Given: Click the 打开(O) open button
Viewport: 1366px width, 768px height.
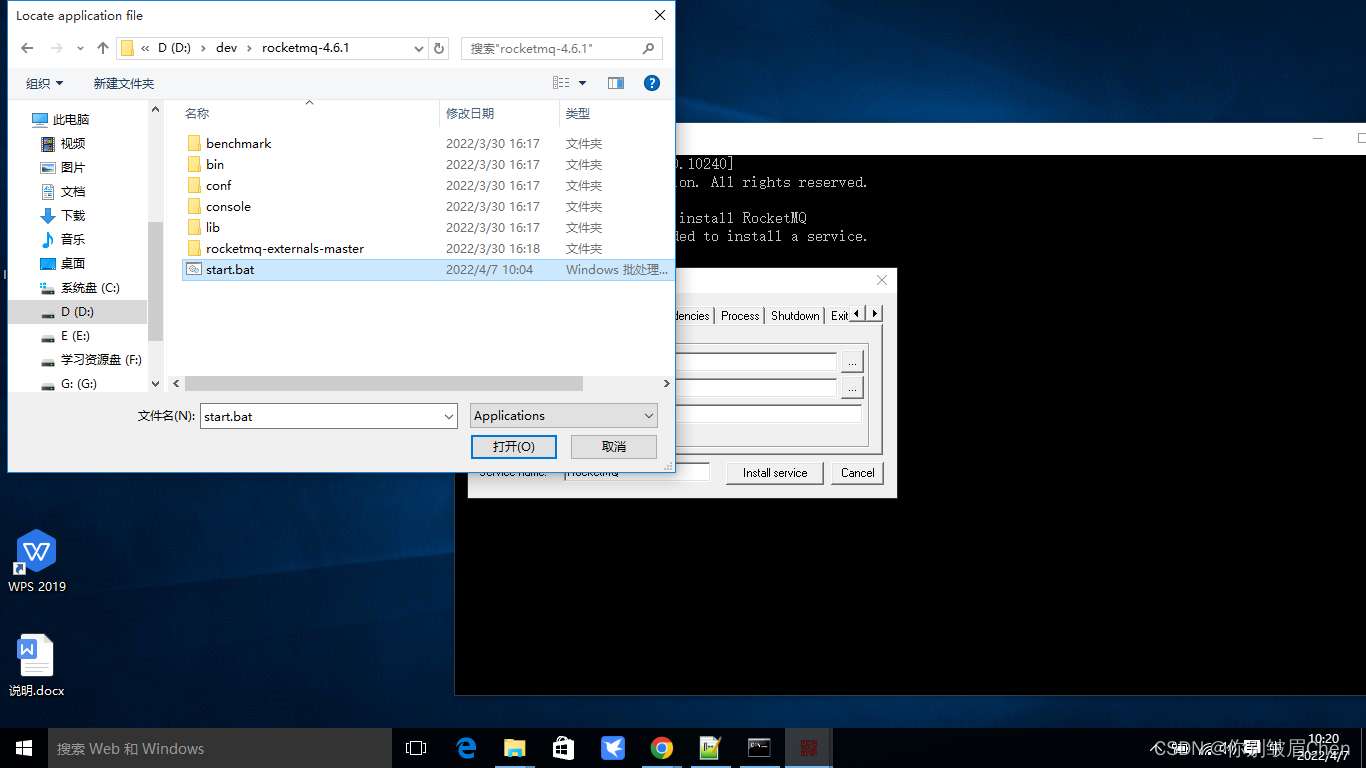Looking at the screenshot, I should pyautogui.click(x=513, y=446).
